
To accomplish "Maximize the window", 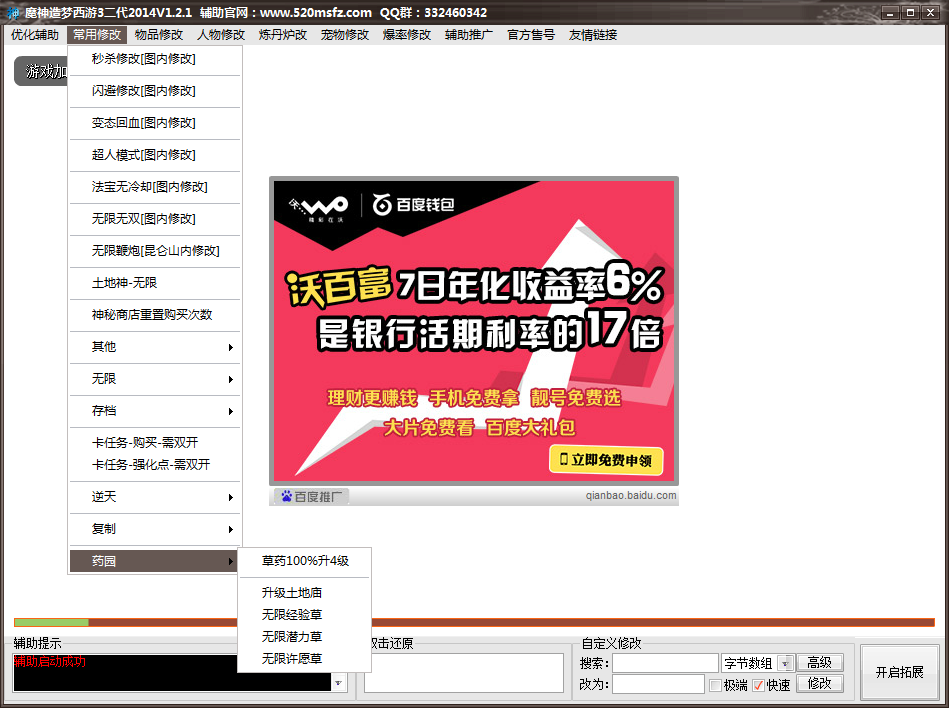I will 910,13.
